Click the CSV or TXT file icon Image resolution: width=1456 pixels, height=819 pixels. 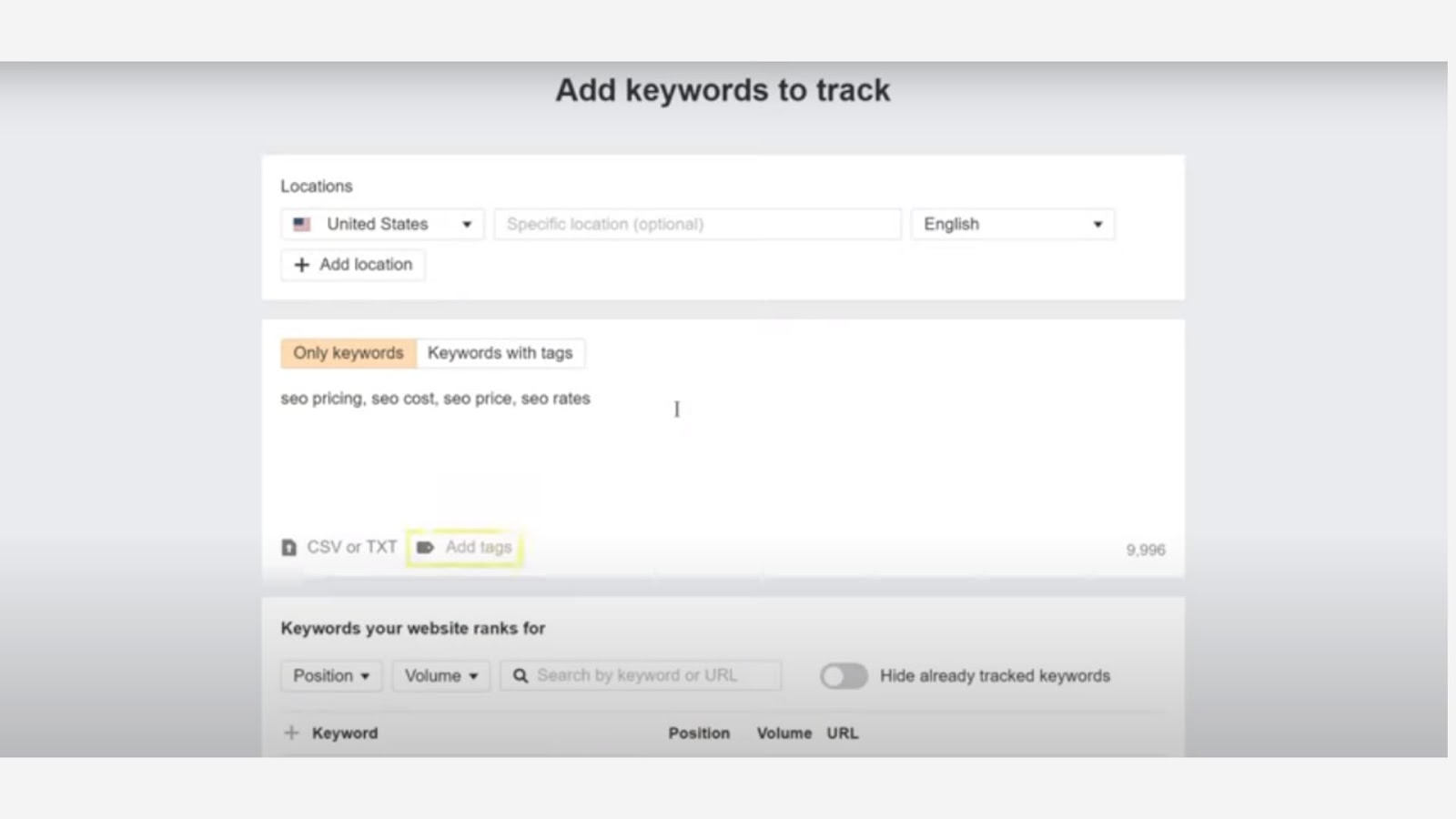[x=289, y=548]
